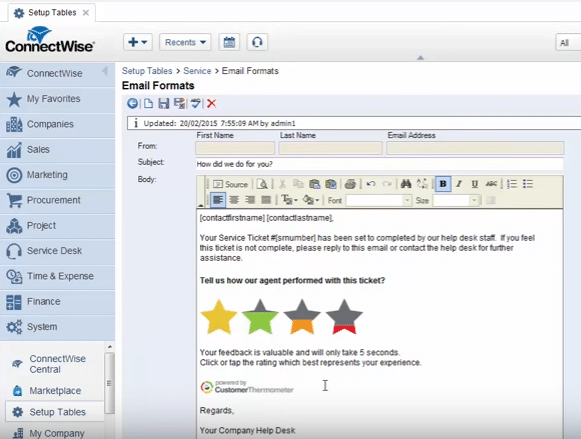581x439 pixels.
Task: Click the red X delete icon
Action: pos(212,103)
